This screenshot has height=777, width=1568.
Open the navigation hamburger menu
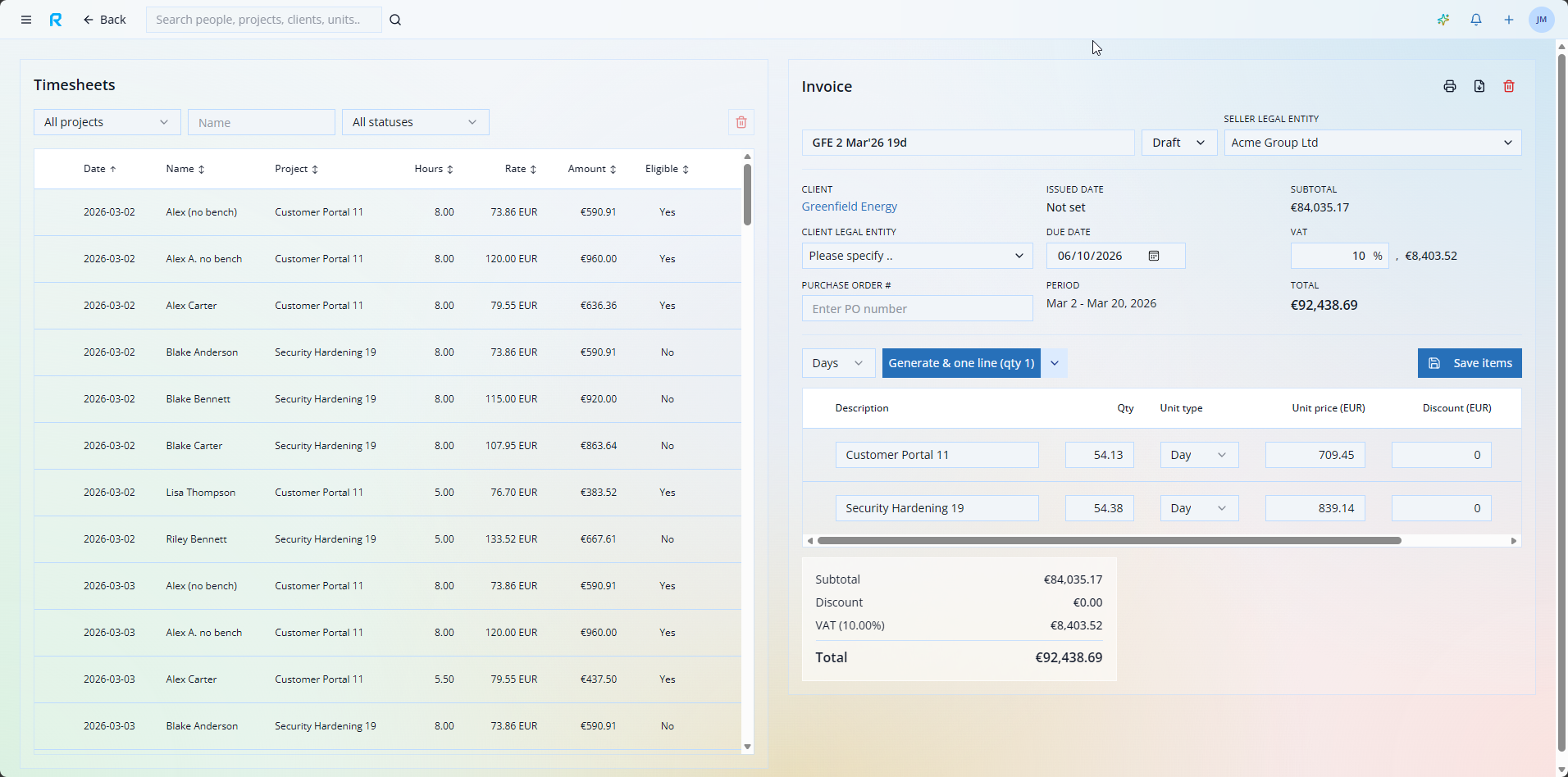pyautogui.click(x=25, y=19)
